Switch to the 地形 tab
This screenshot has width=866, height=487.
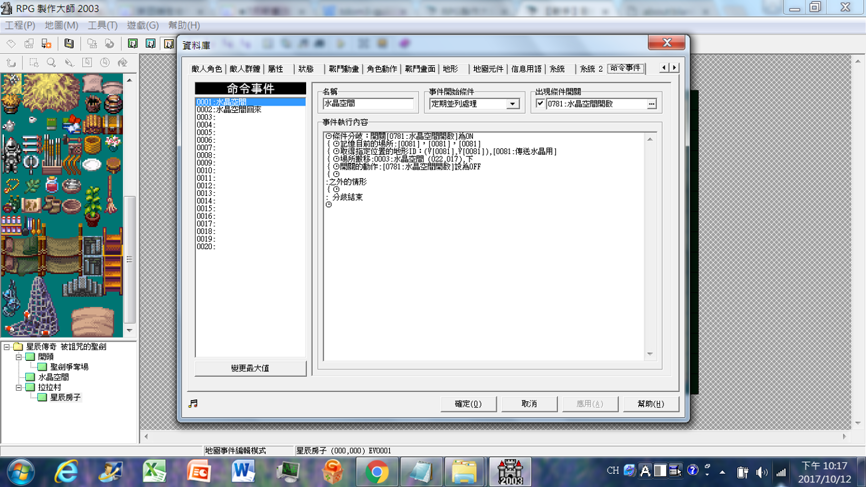tap(451, 69)
